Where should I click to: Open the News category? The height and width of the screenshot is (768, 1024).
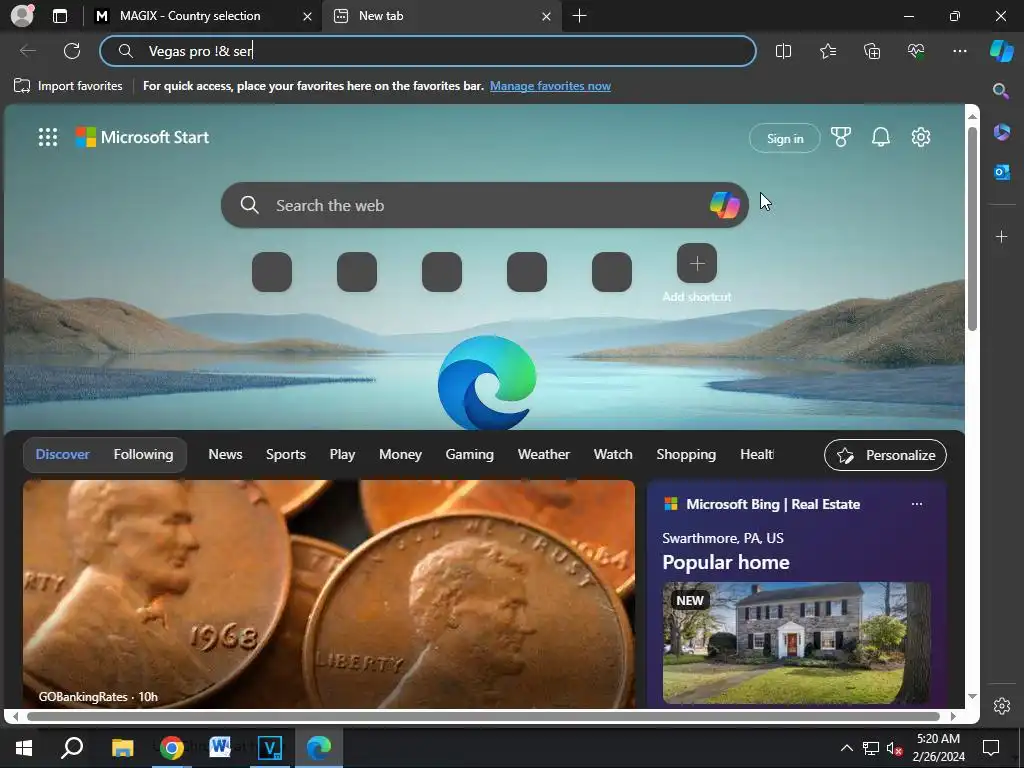pyautogui.click(x=225, y=455)
